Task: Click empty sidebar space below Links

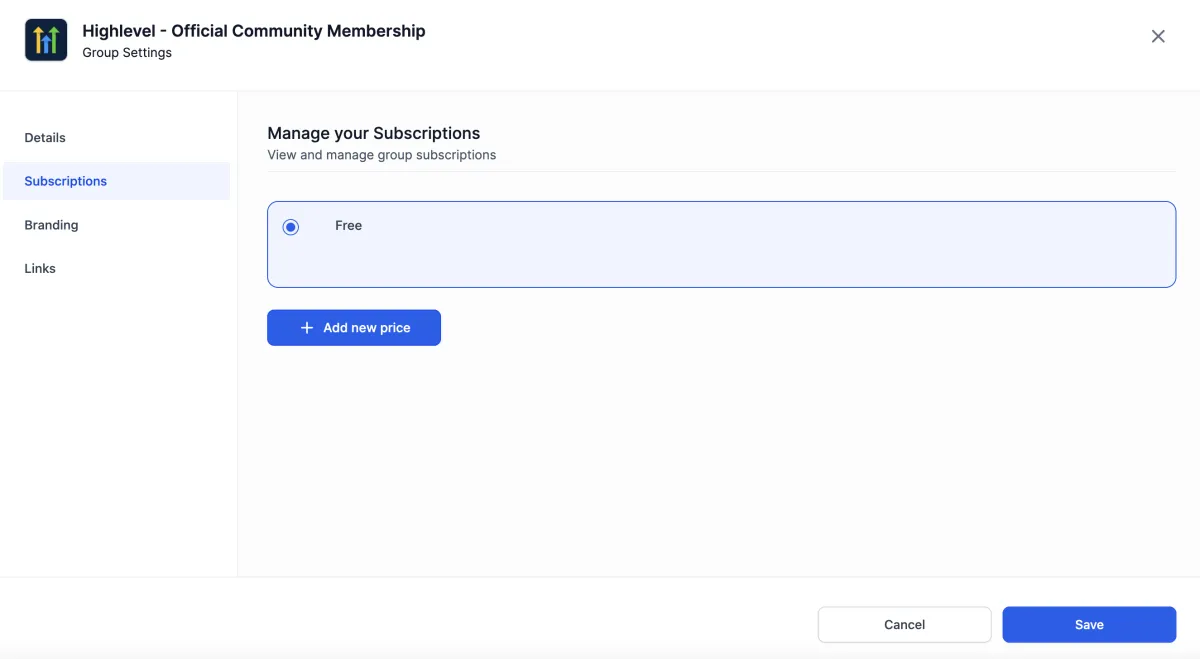Action: pos(118,420)
